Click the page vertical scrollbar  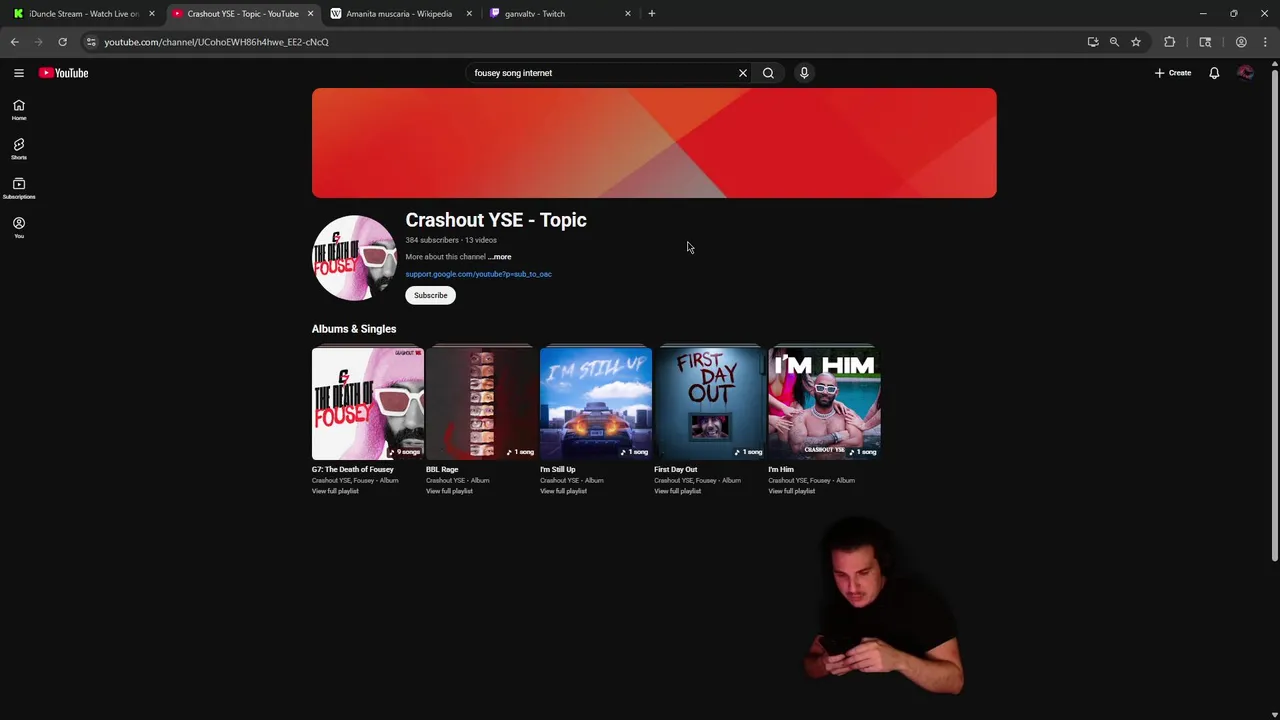tap(1274, 315)
